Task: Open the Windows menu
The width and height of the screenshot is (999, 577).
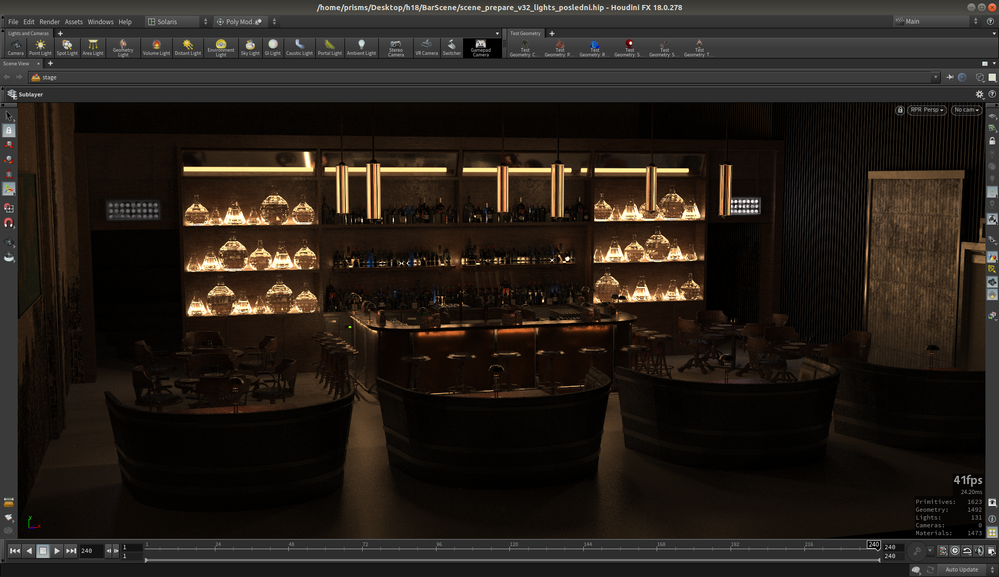Action: pos(101,22)
